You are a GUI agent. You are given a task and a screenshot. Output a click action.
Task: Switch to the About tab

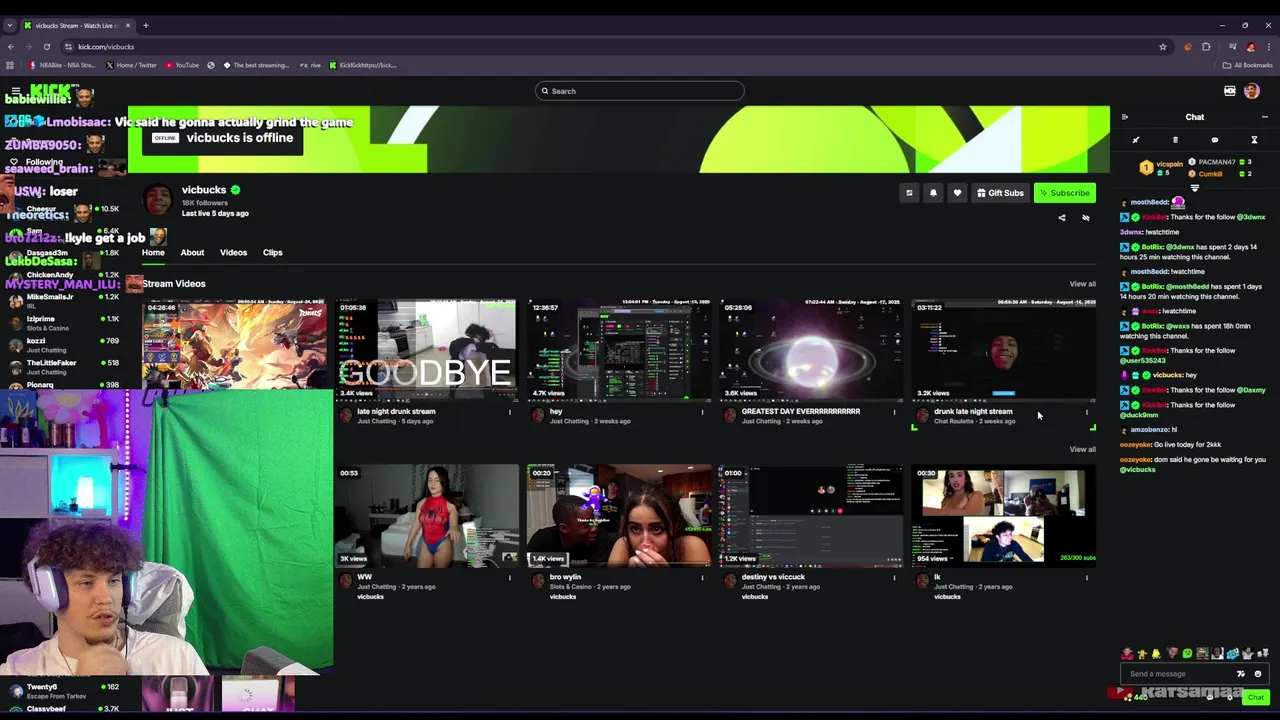[x=192, y=253]
